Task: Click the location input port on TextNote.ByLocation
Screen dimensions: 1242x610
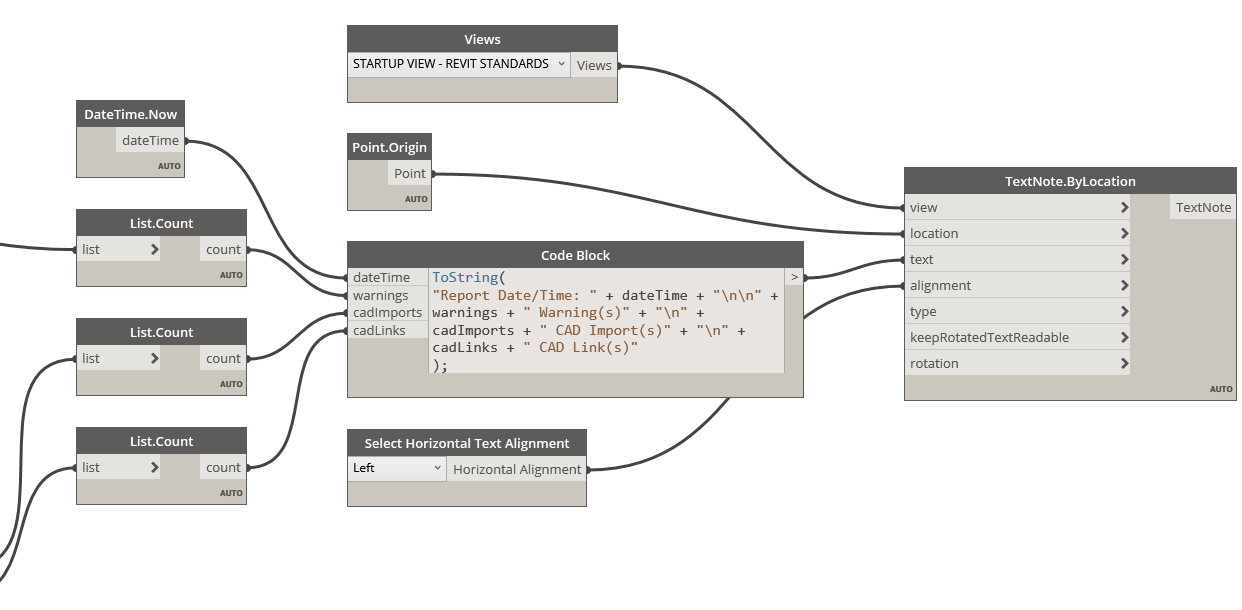Action: coord(1017,233)
